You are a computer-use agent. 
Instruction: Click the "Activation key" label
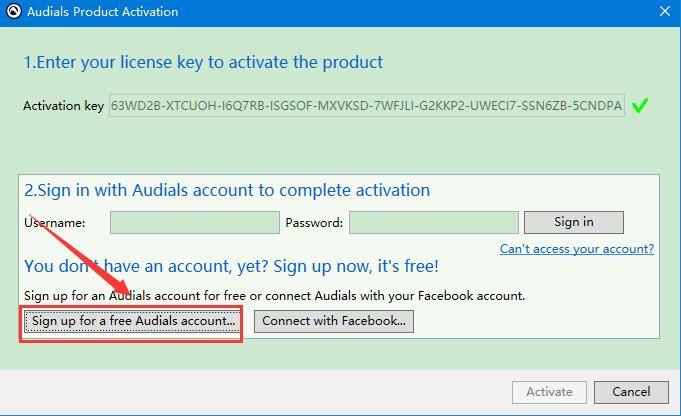[64, 105]
